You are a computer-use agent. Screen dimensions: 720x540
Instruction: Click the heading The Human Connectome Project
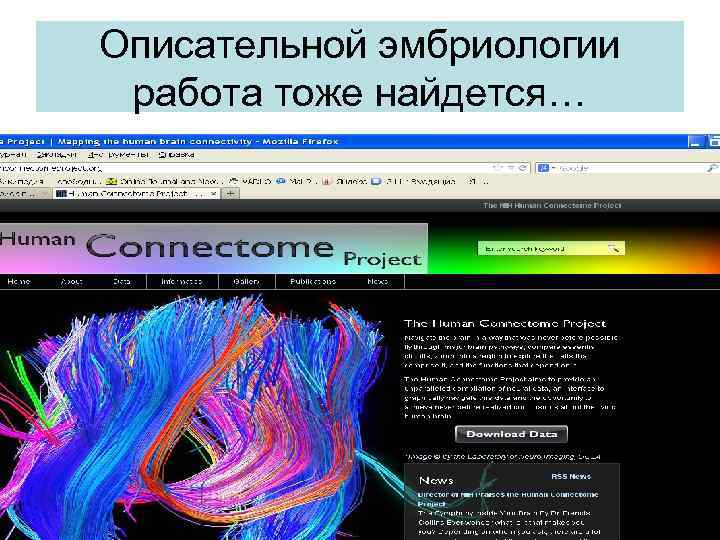tap(505, 324)
